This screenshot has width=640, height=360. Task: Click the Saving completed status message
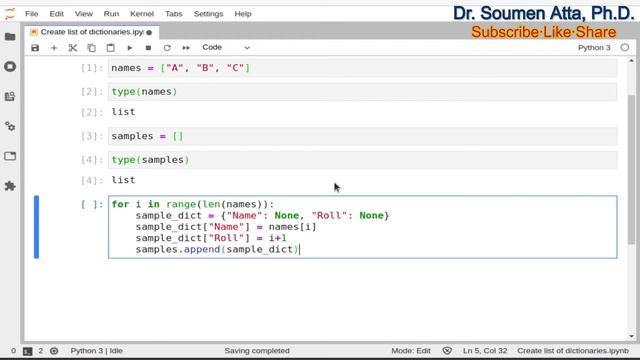257,351
